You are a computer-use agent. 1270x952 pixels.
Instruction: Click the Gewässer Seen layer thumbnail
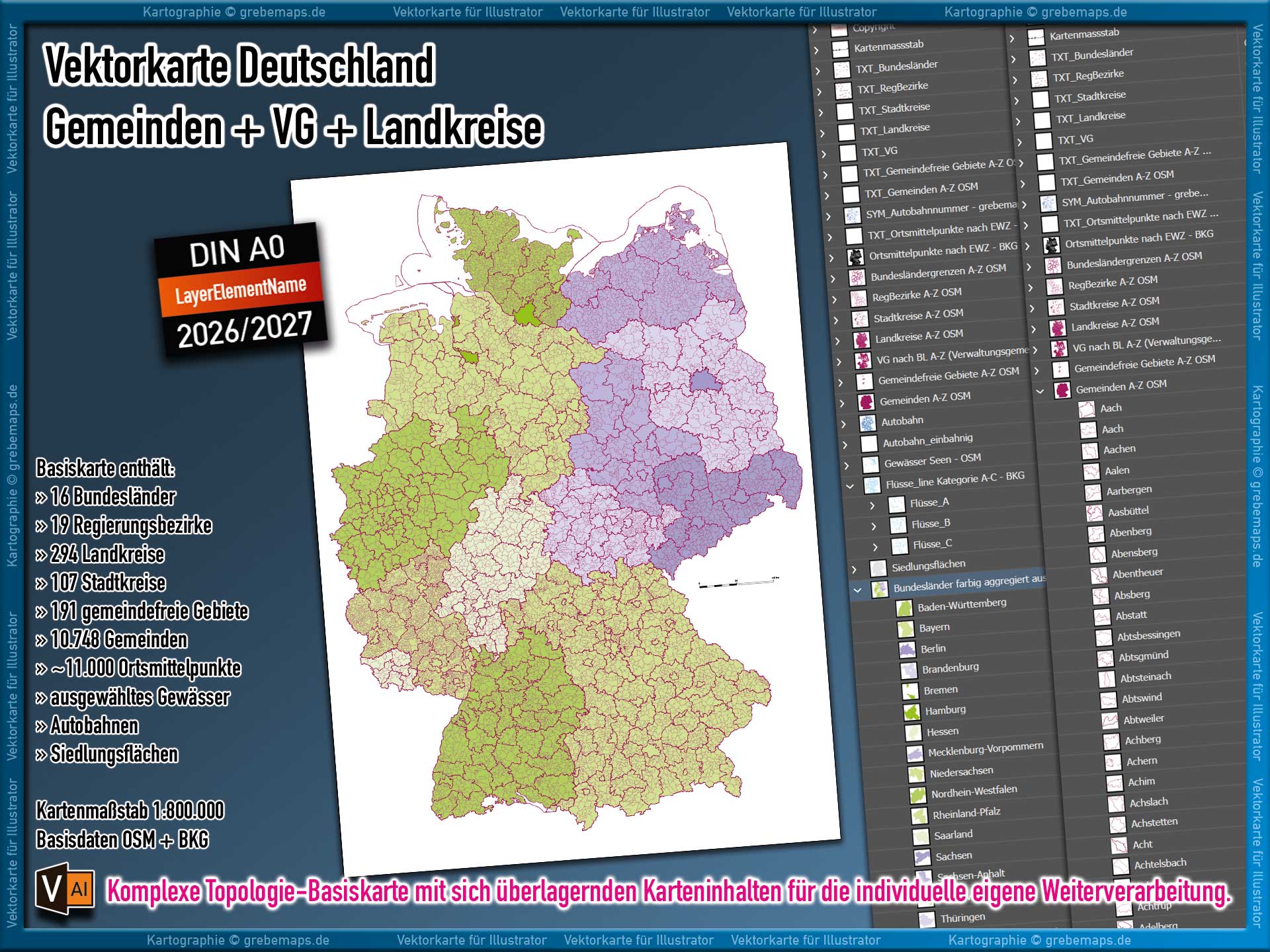870,465
